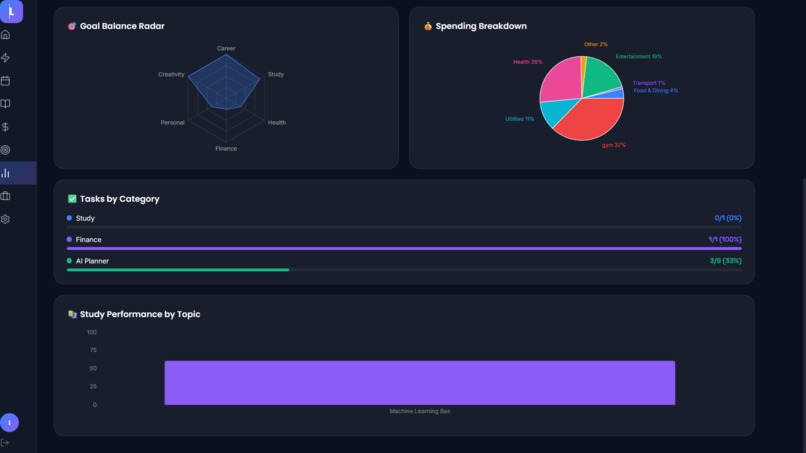Click the user avatar circle in sidebar
Image resolution: width=806 pixels, height=453 pixels.
point(9,423)
